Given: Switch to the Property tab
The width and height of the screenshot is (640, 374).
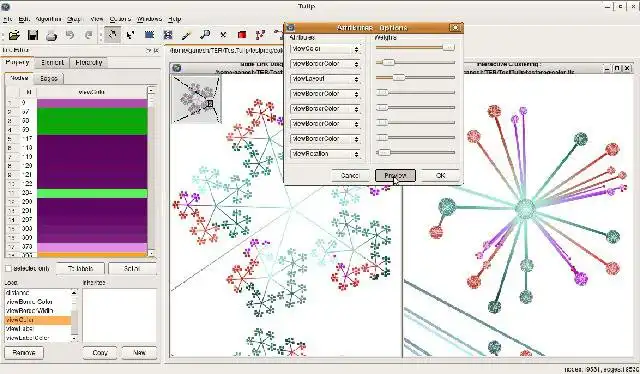Looking at the screenshot, I should 18,62.
